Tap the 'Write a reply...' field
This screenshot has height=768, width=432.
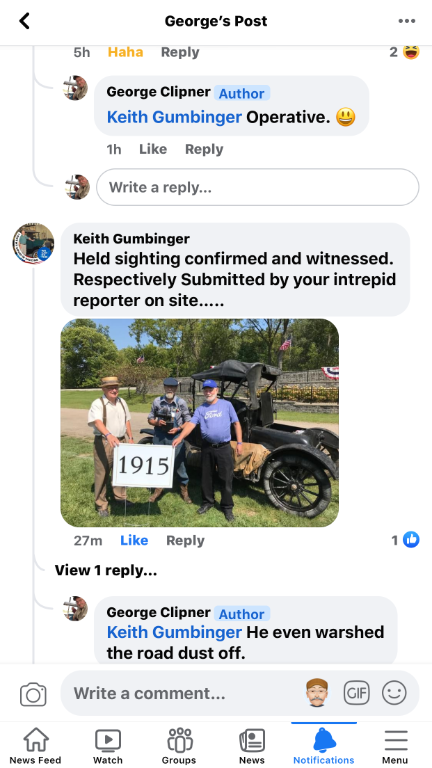click(258, 187)
